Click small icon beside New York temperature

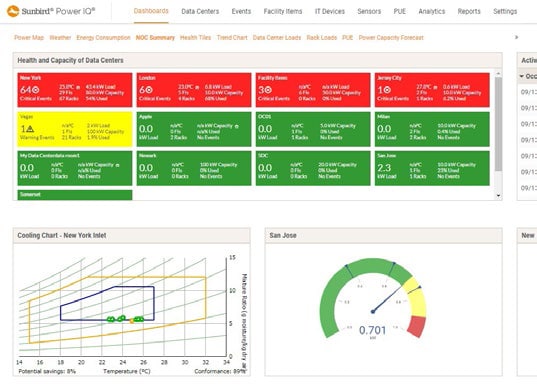[x=78, y=87]
